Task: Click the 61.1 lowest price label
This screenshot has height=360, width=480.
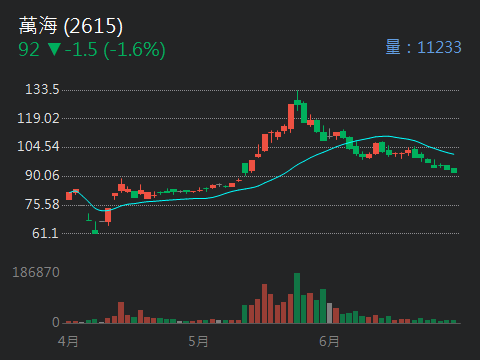Action: coord(45,233)
